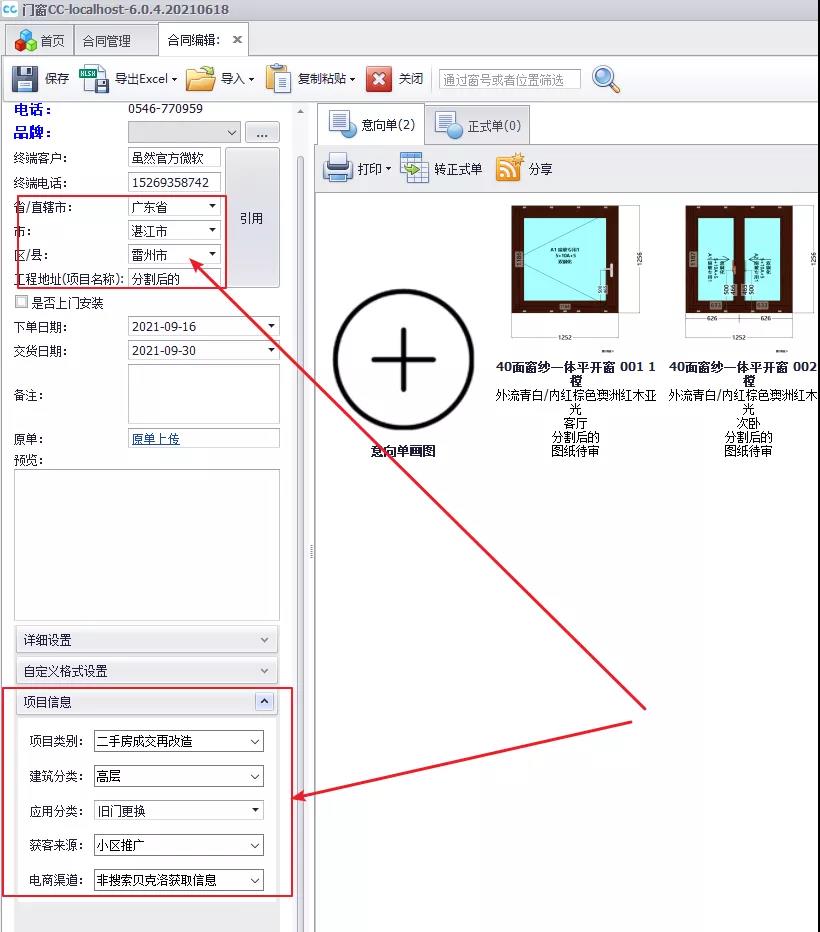The width and height of the screenshot is (820, 932).
Task: Click the Copy-Paste clipboard icon
Action: [x=278, y=79]
